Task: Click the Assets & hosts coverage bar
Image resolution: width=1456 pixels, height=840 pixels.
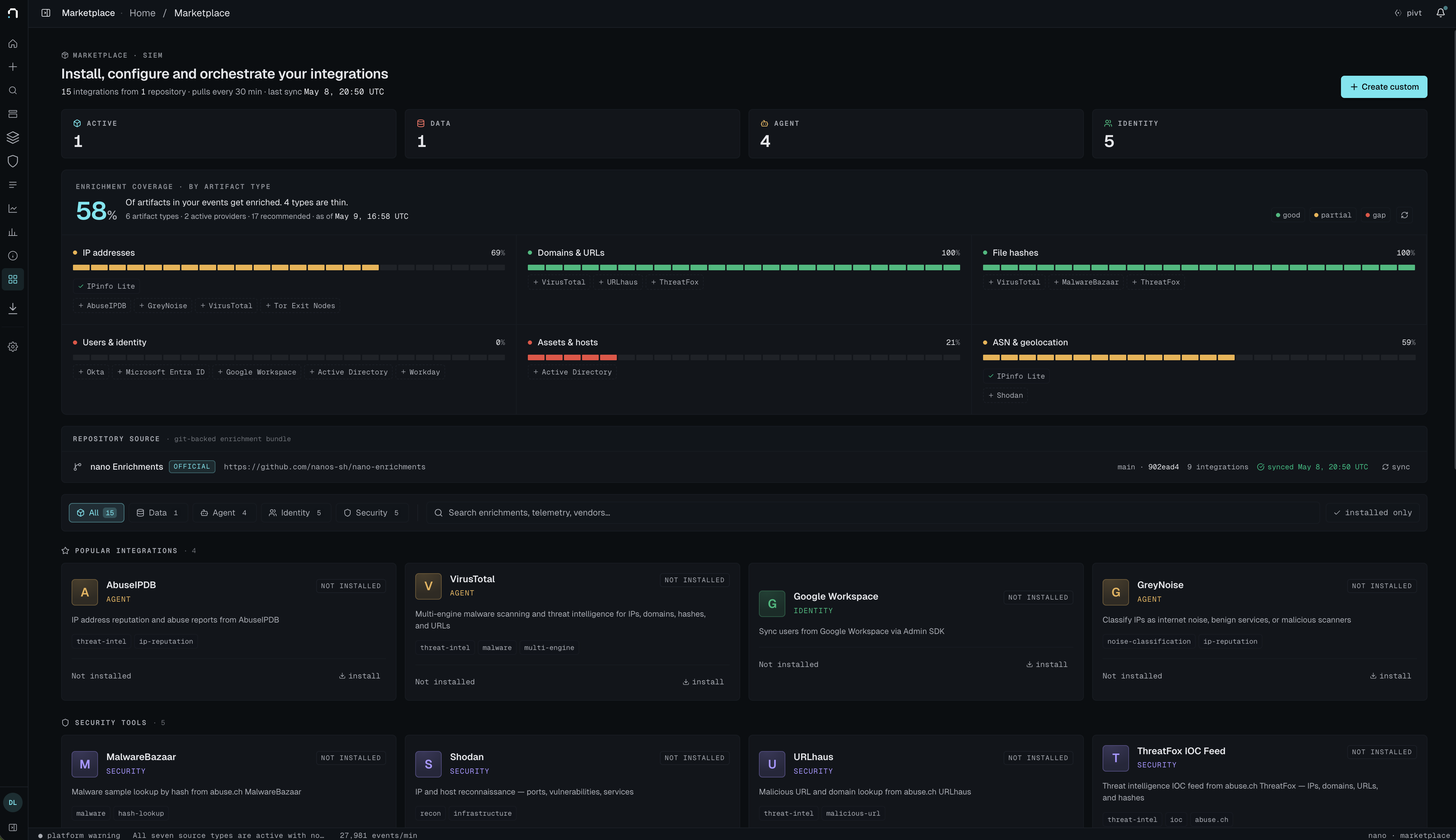Action: coord(744,358)
